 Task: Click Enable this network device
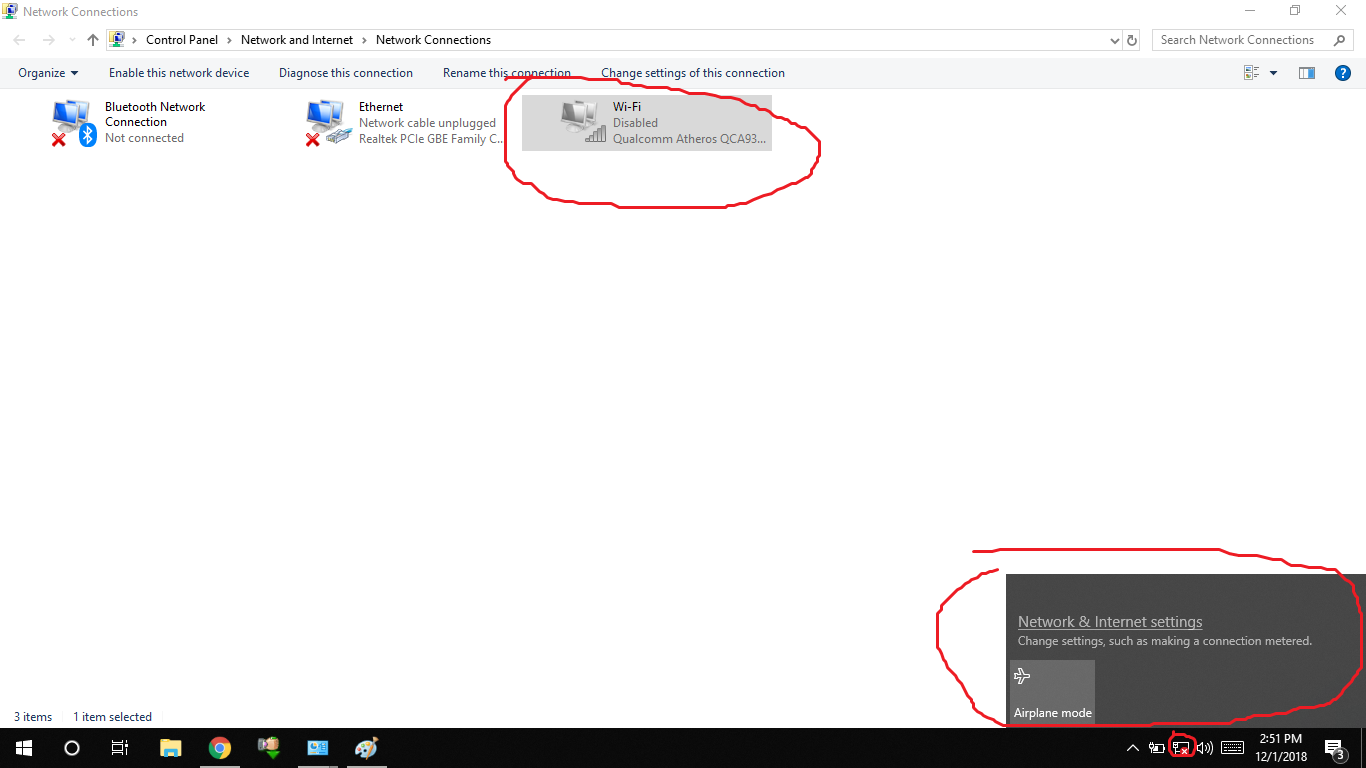[x=179, y=73]
